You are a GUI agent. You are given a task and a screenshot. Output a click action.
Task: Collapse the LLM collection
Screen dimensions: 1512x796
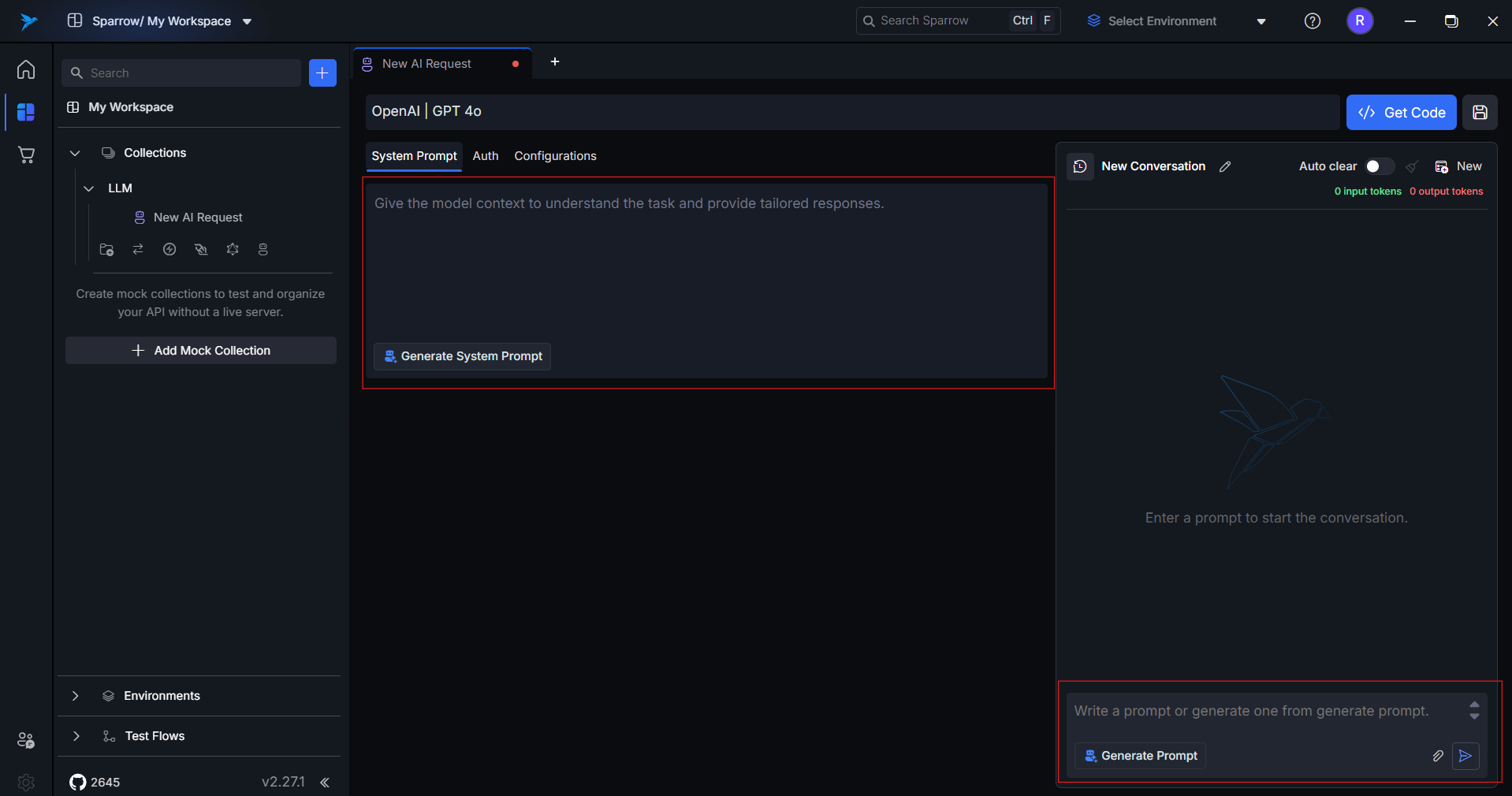point(89,188)
